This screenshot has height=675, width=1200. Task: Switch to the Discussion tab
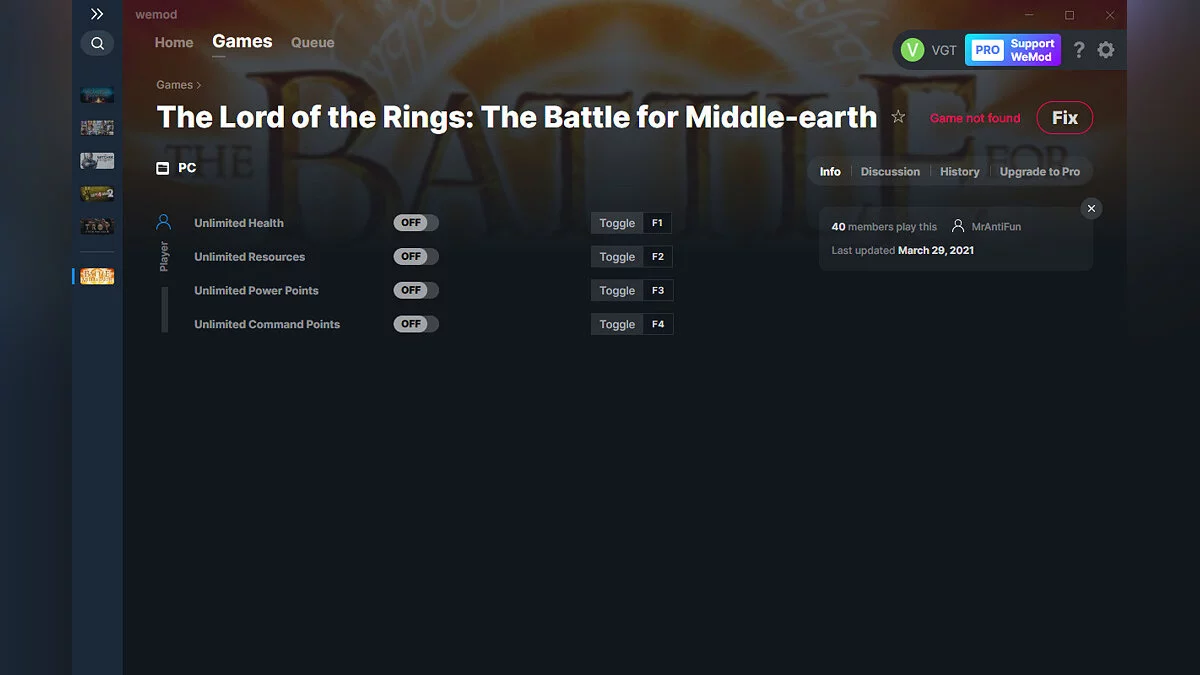890,172
